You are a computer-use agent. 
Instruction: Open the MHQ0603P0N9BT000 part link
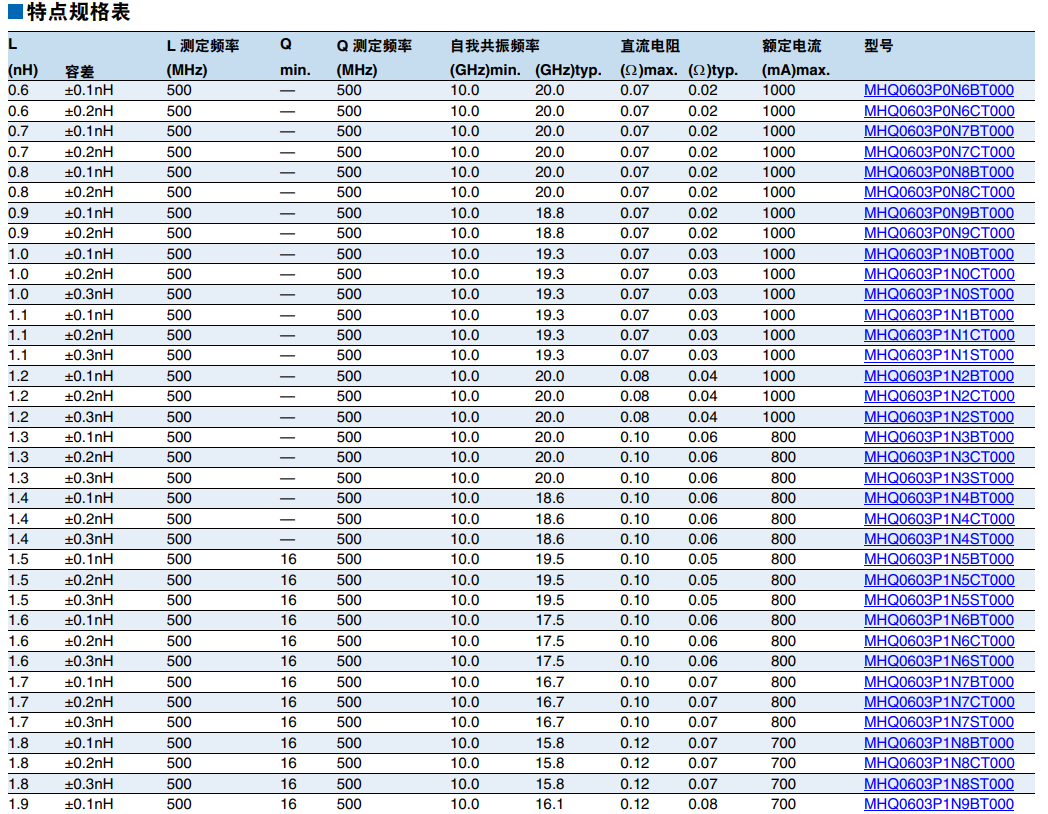point(939,213)
